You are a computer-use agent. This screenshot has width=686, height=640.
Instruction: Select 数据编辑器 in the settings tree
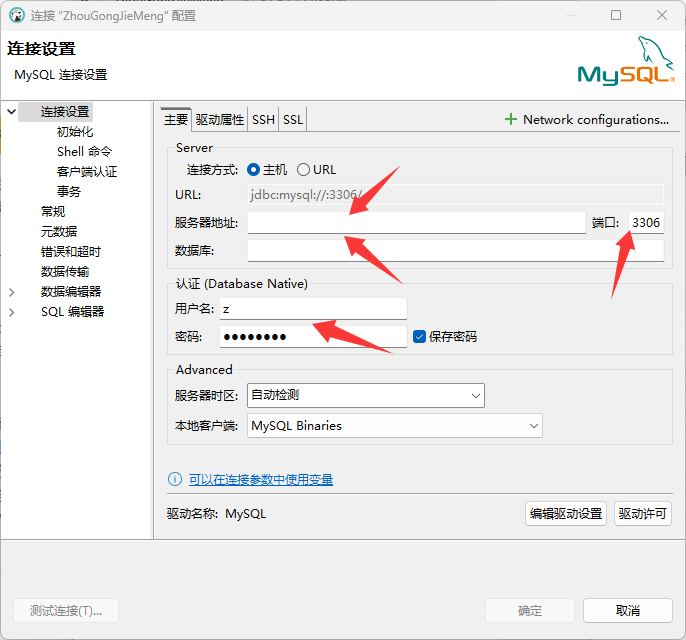pos(71,292)
